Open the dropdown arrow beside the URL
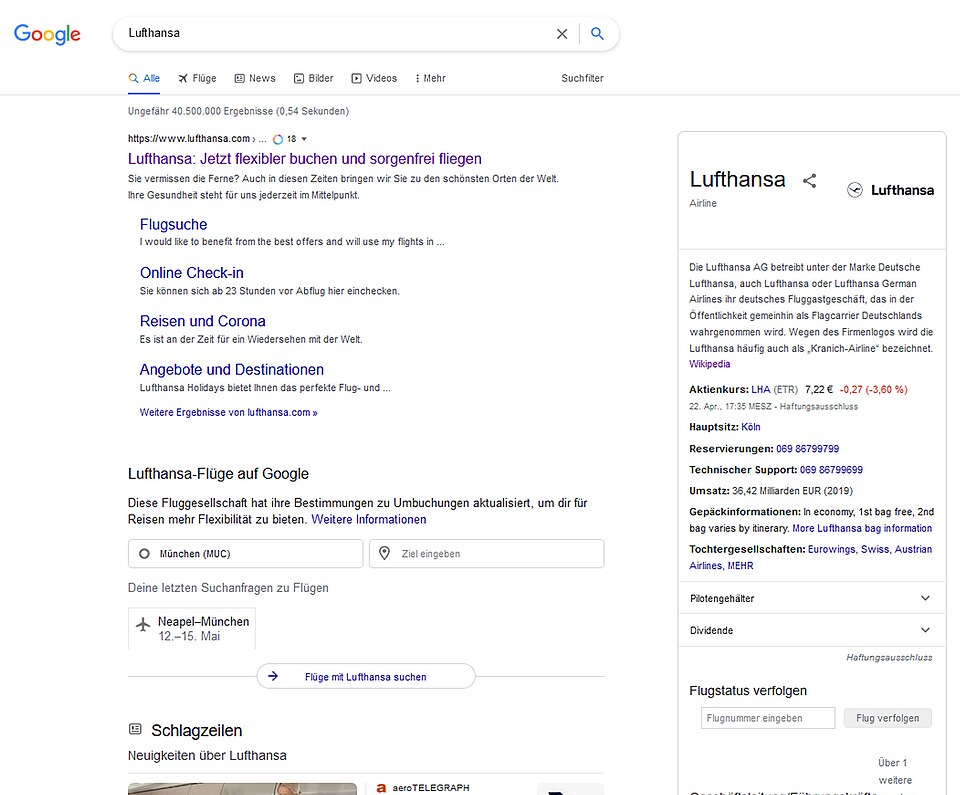The width and height of the screenshot is (960, 795). pos(304,139)
